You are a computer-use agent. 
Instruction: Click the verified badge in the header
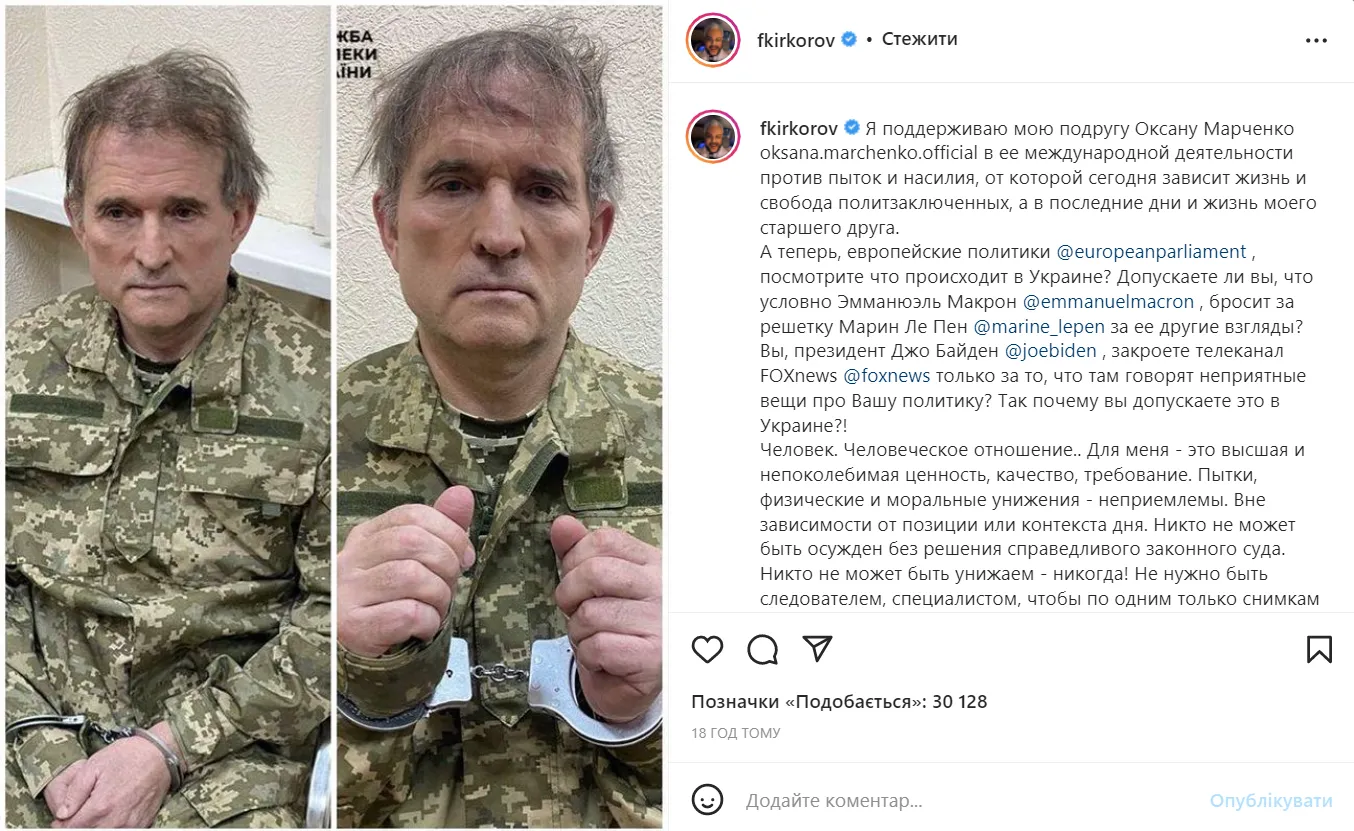point(850,40)
